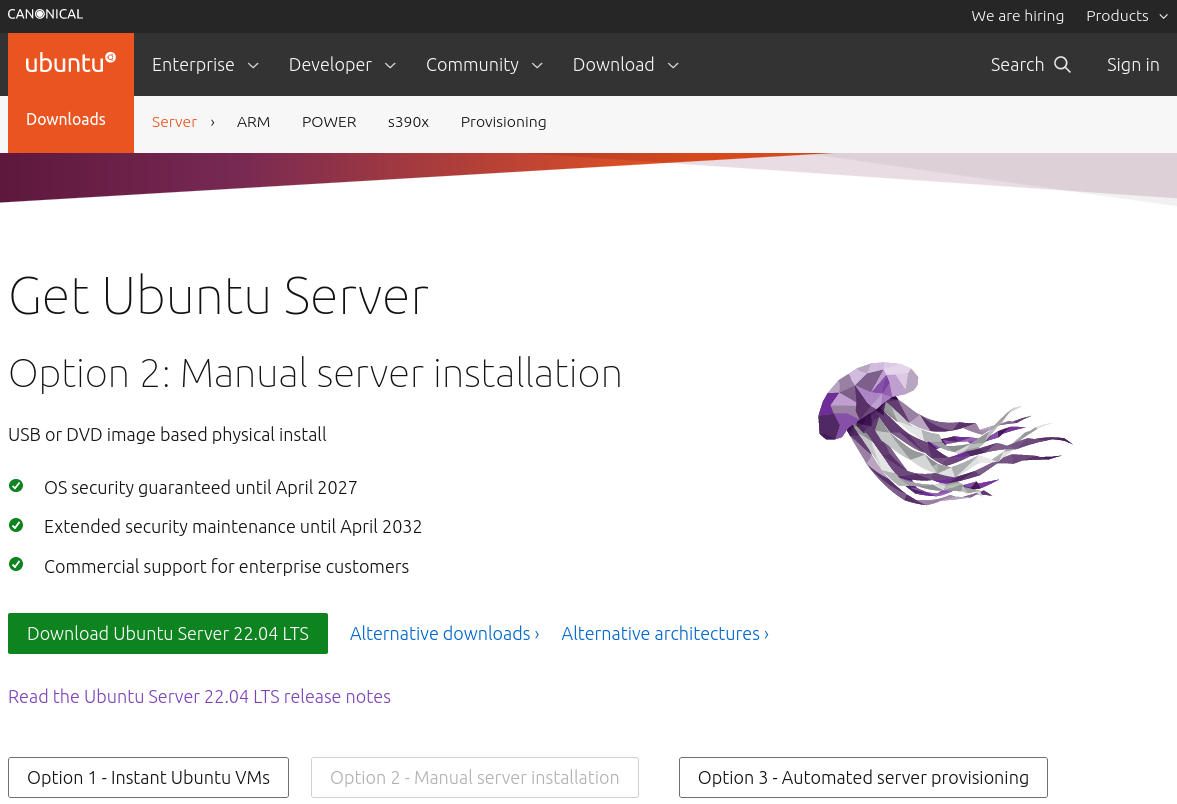This screenshot has width=1177, height=804.
Task: Open the Products dropdown
Action: [x=1127, y=16]
